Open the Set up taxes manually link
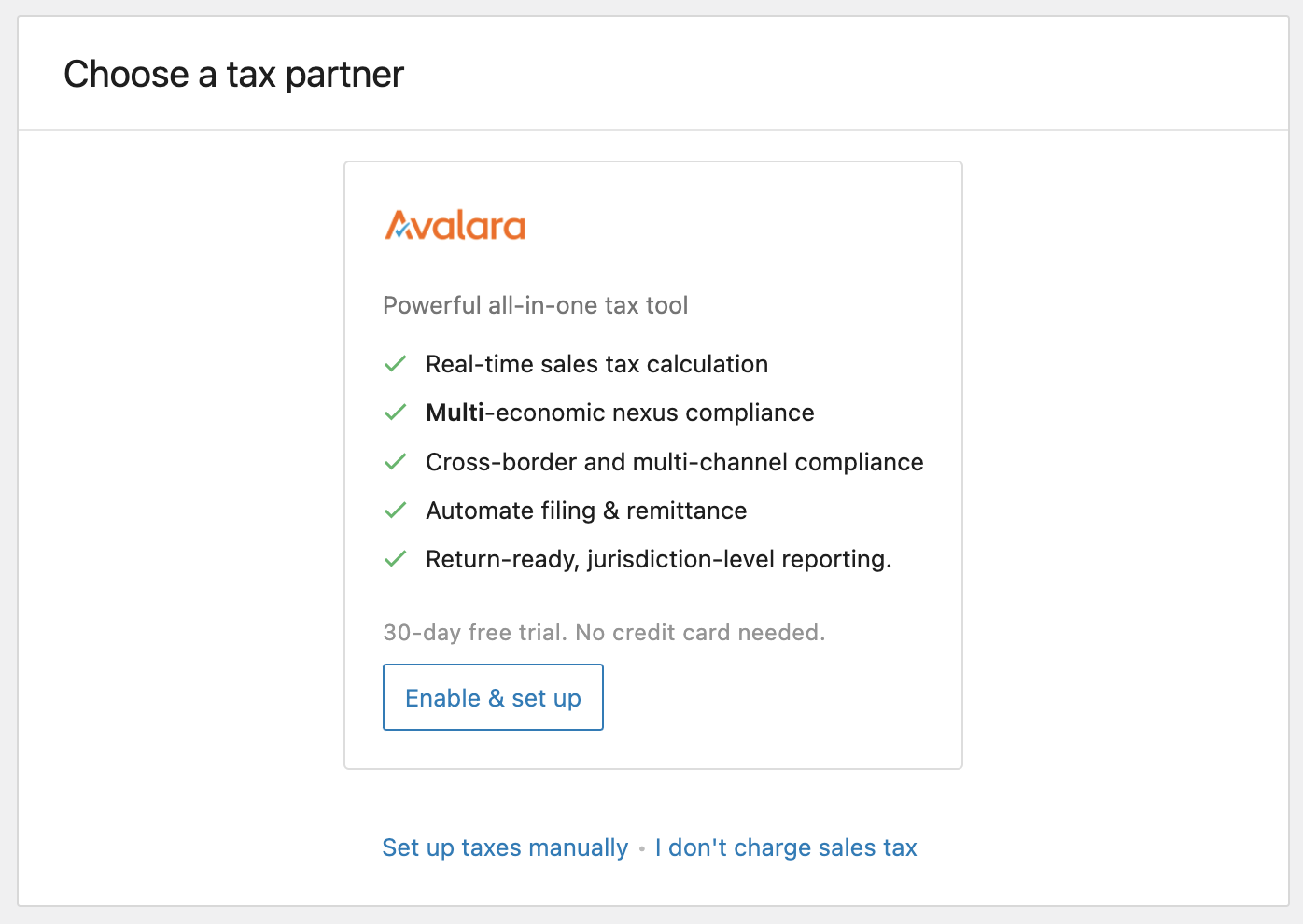Viewport: 1303px width, 924px height. click(x=505, y=847)
